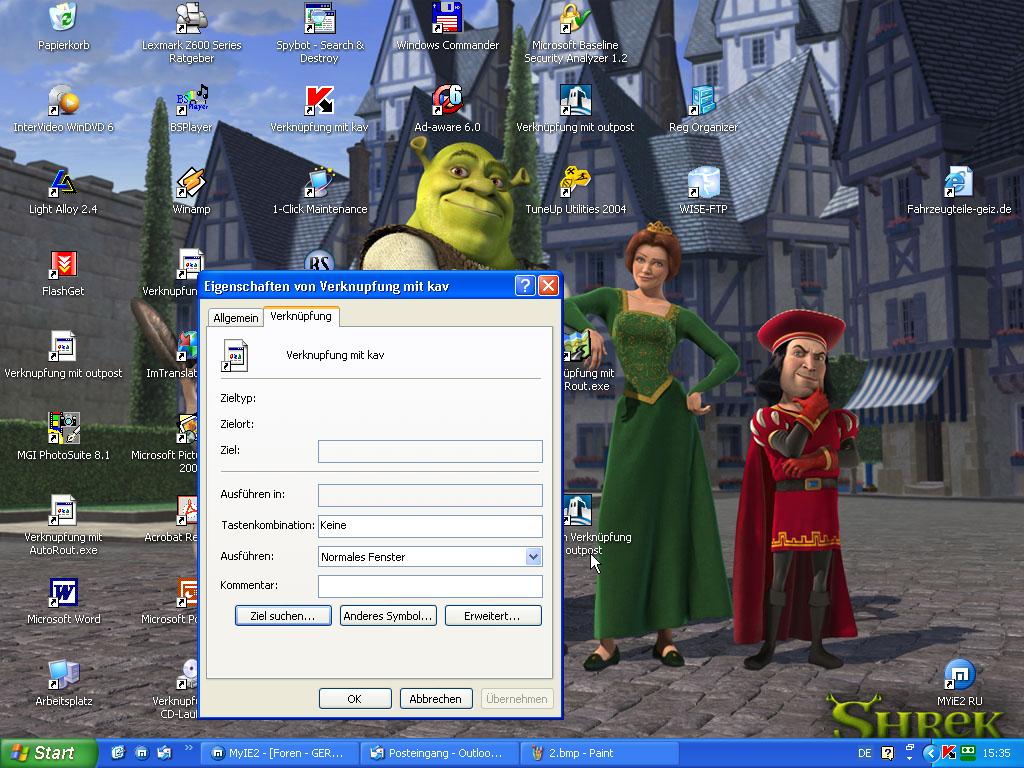Viewport: 1024px width, 768px height.
Task: Click the Tastenkombination field showing Keine
Action: tap(430, 526)
